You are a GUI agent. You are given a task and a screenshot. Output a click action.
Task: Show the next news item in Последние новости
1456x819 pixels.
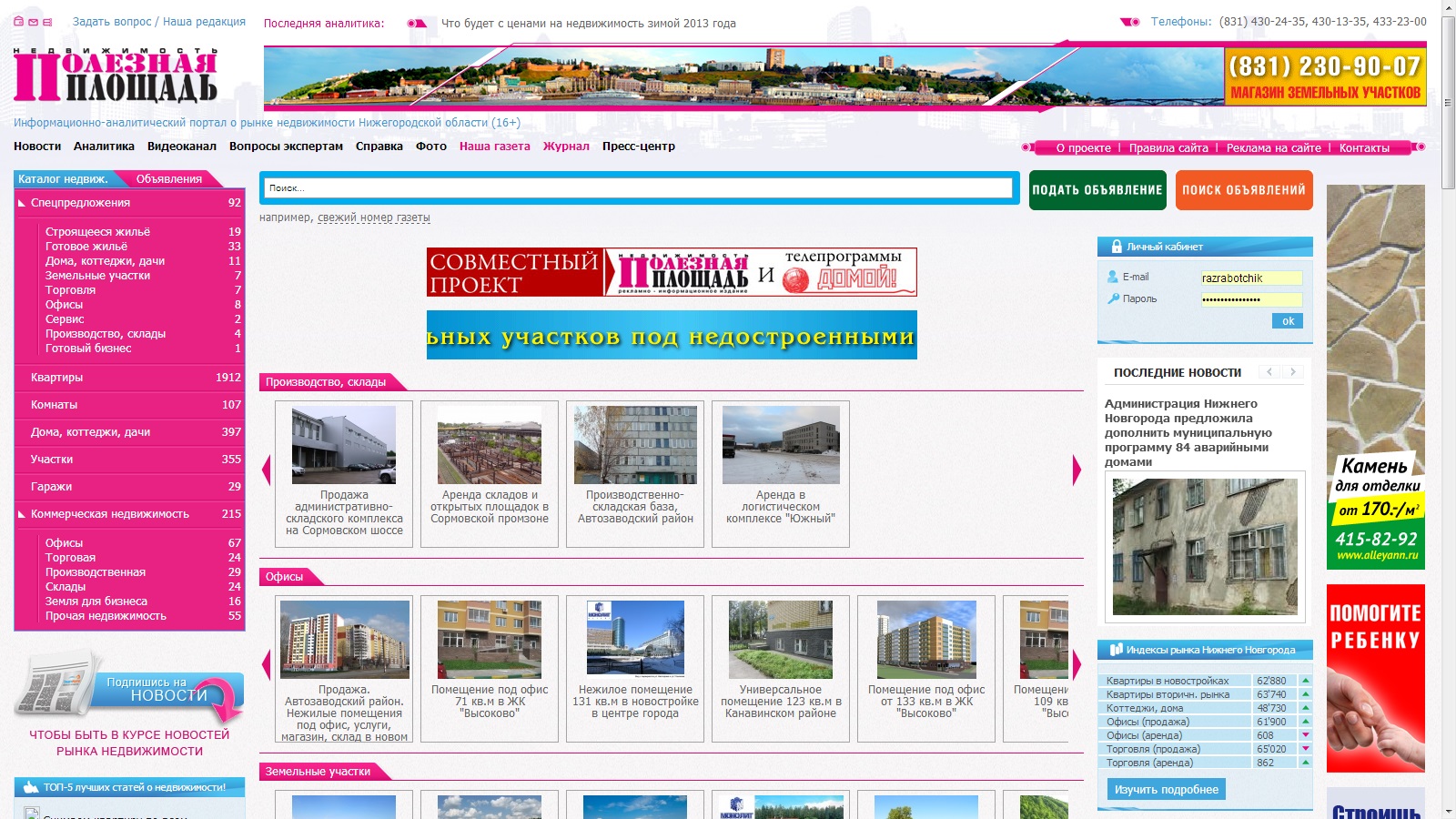click(1292, 372)
